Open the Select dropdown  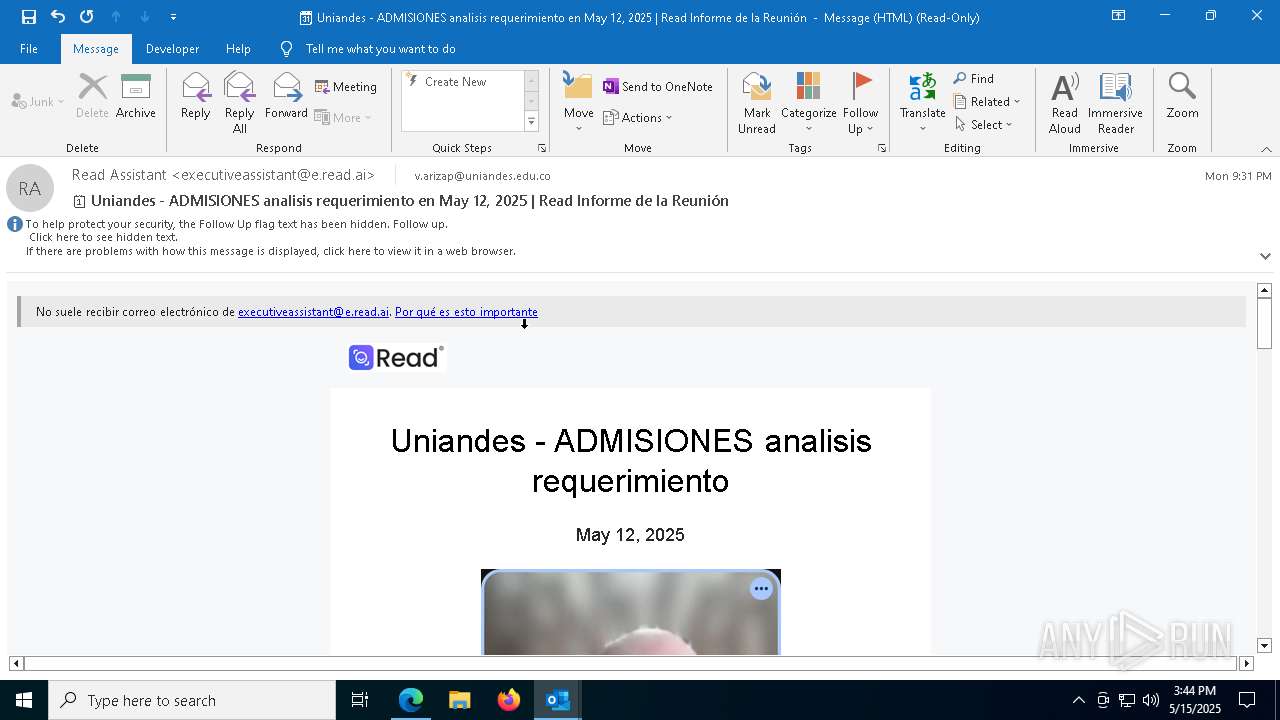point(985,125)
